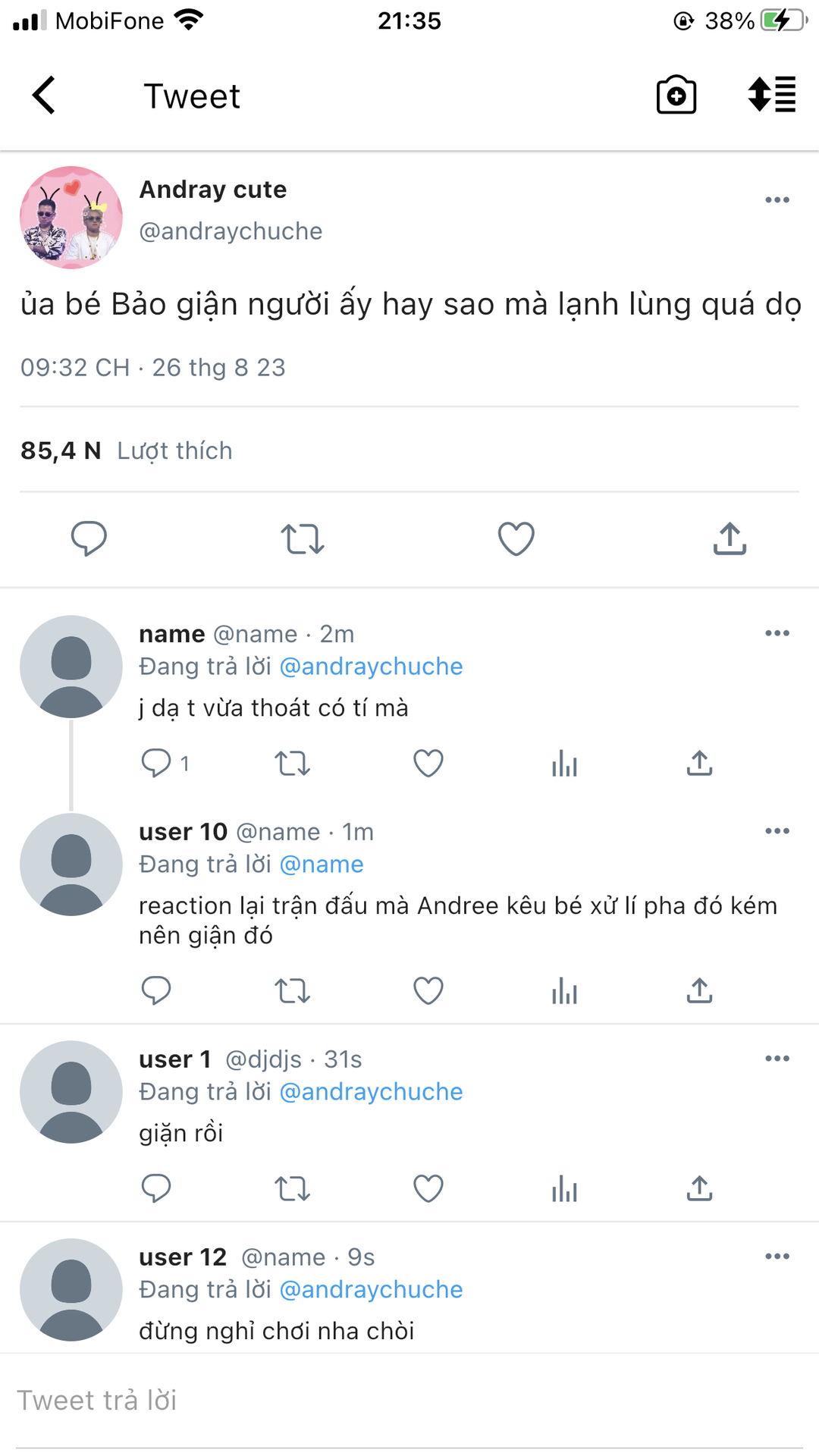Viewport: 819px width, 1456px height.
Task: Open the camera add-photo icon
Action: pos(676,96)
